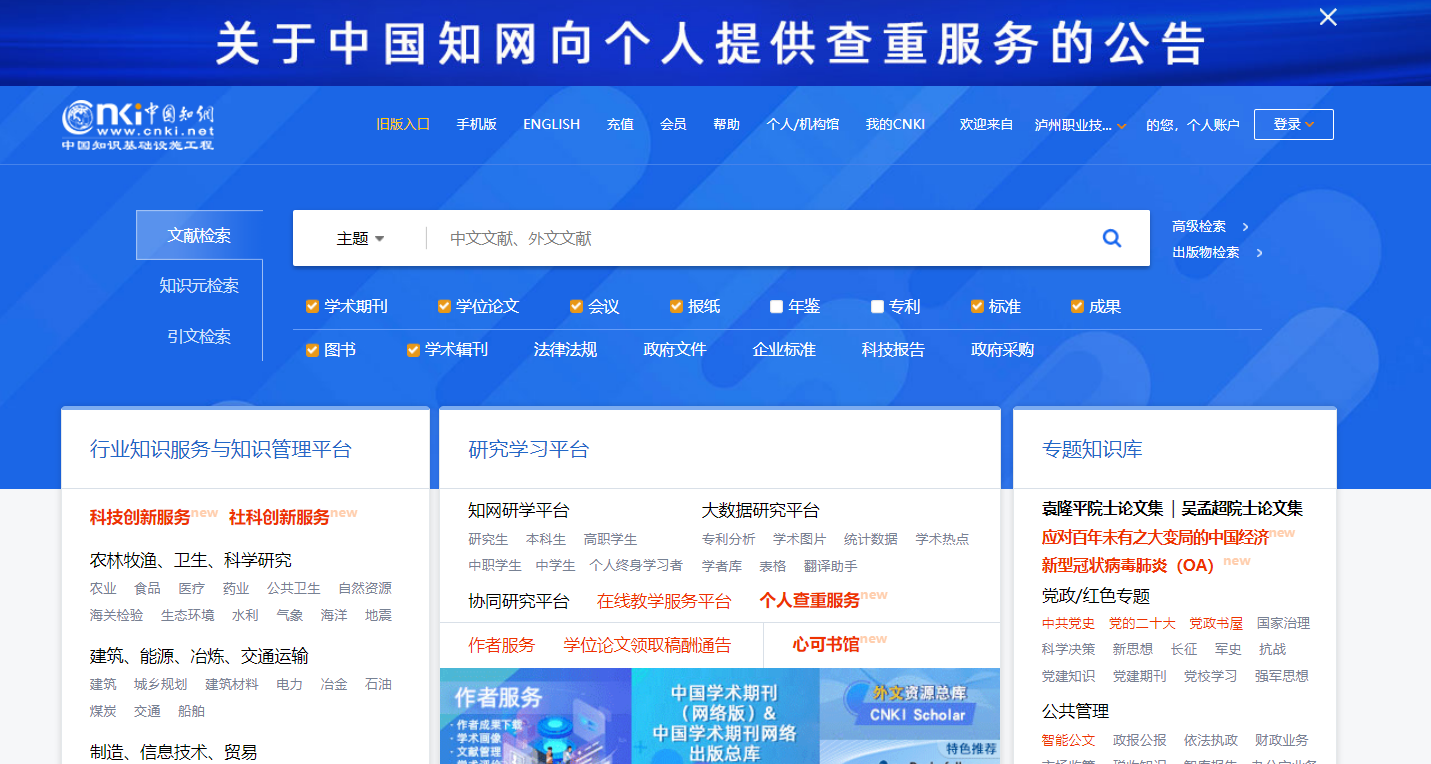Open 我的CNKI in the top menu
This screenshot has height=764, width=1431.
895,124
